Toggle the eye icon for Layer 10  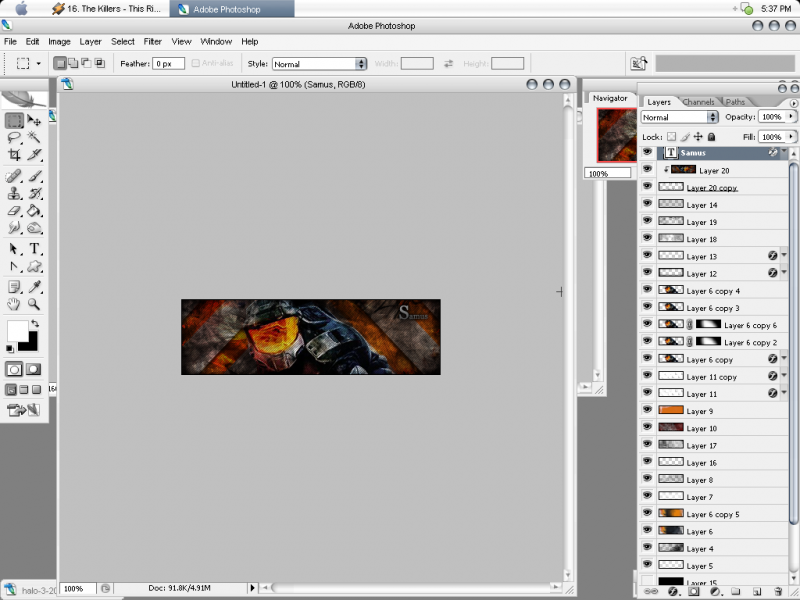pyautogui.click(x=647, y=428)
